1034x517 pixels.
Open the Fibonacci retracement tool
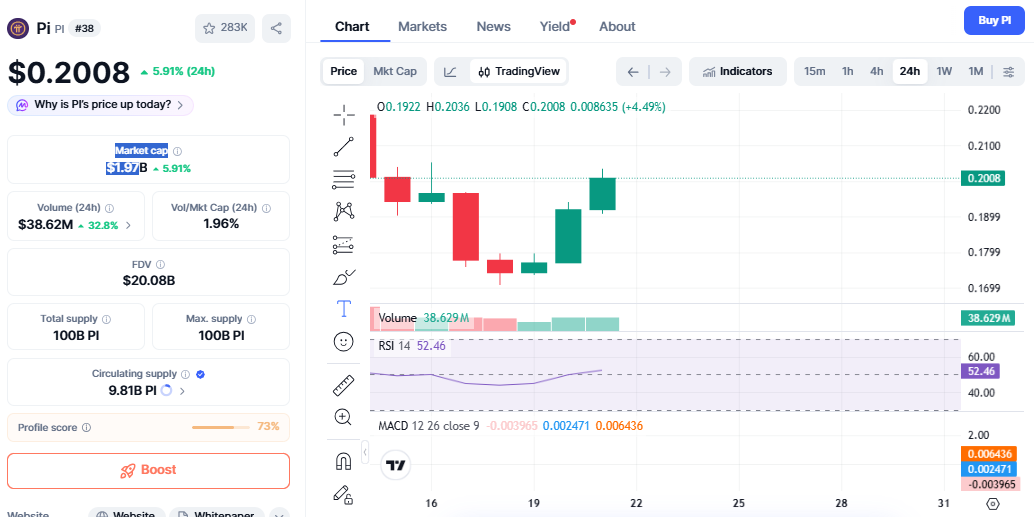tap(344, 180)
